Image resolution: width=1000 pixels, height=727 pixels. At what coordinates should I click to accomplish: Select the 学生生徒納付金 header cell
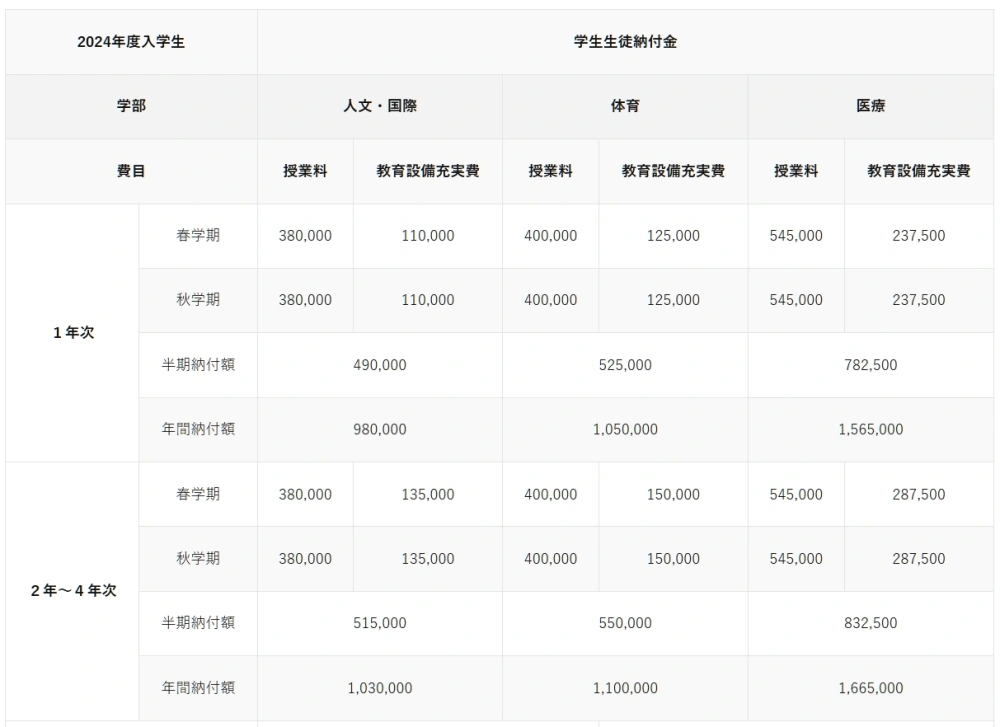pos(625,42)
